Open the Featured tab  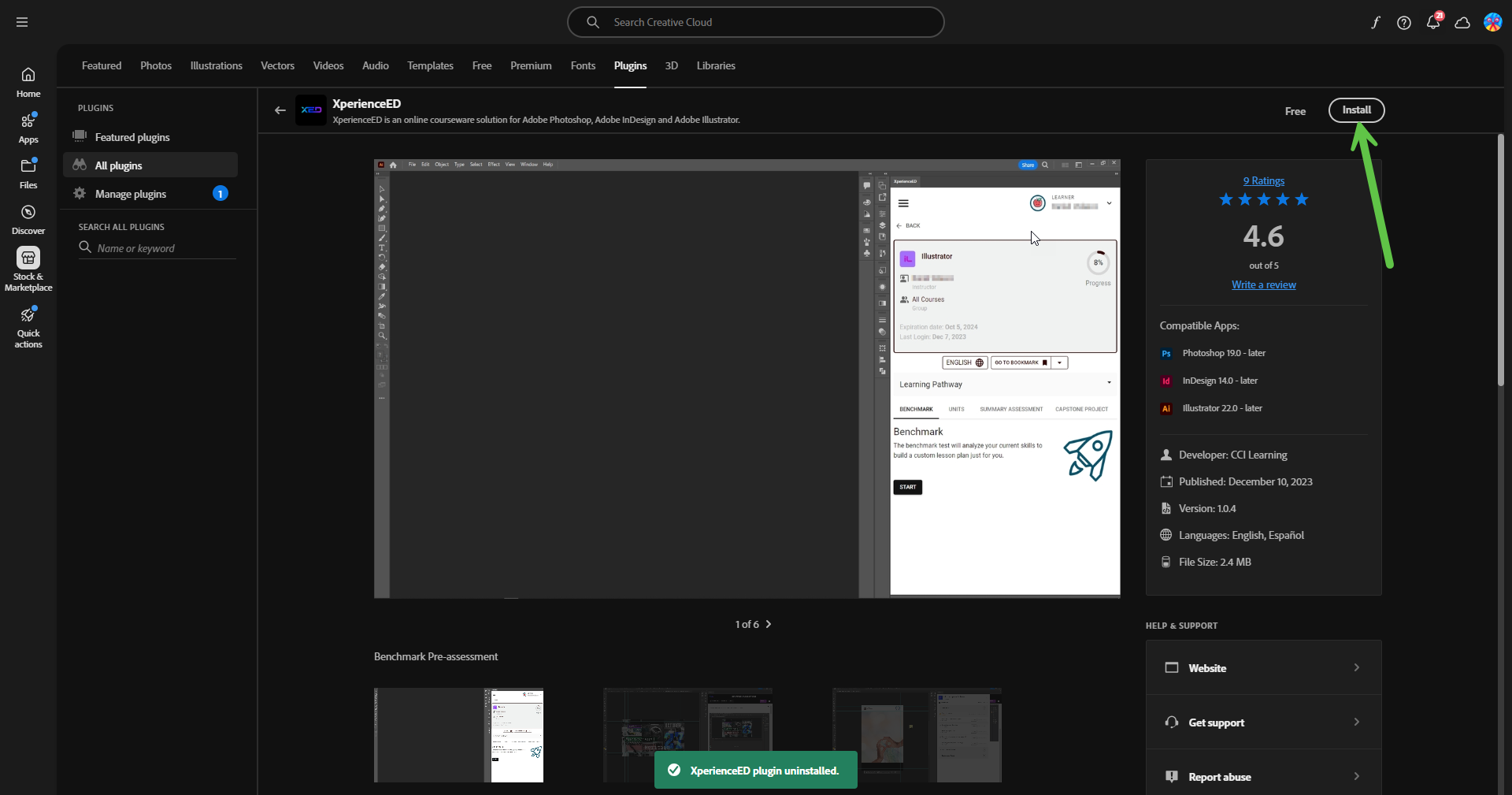click(x=102, y=65)
